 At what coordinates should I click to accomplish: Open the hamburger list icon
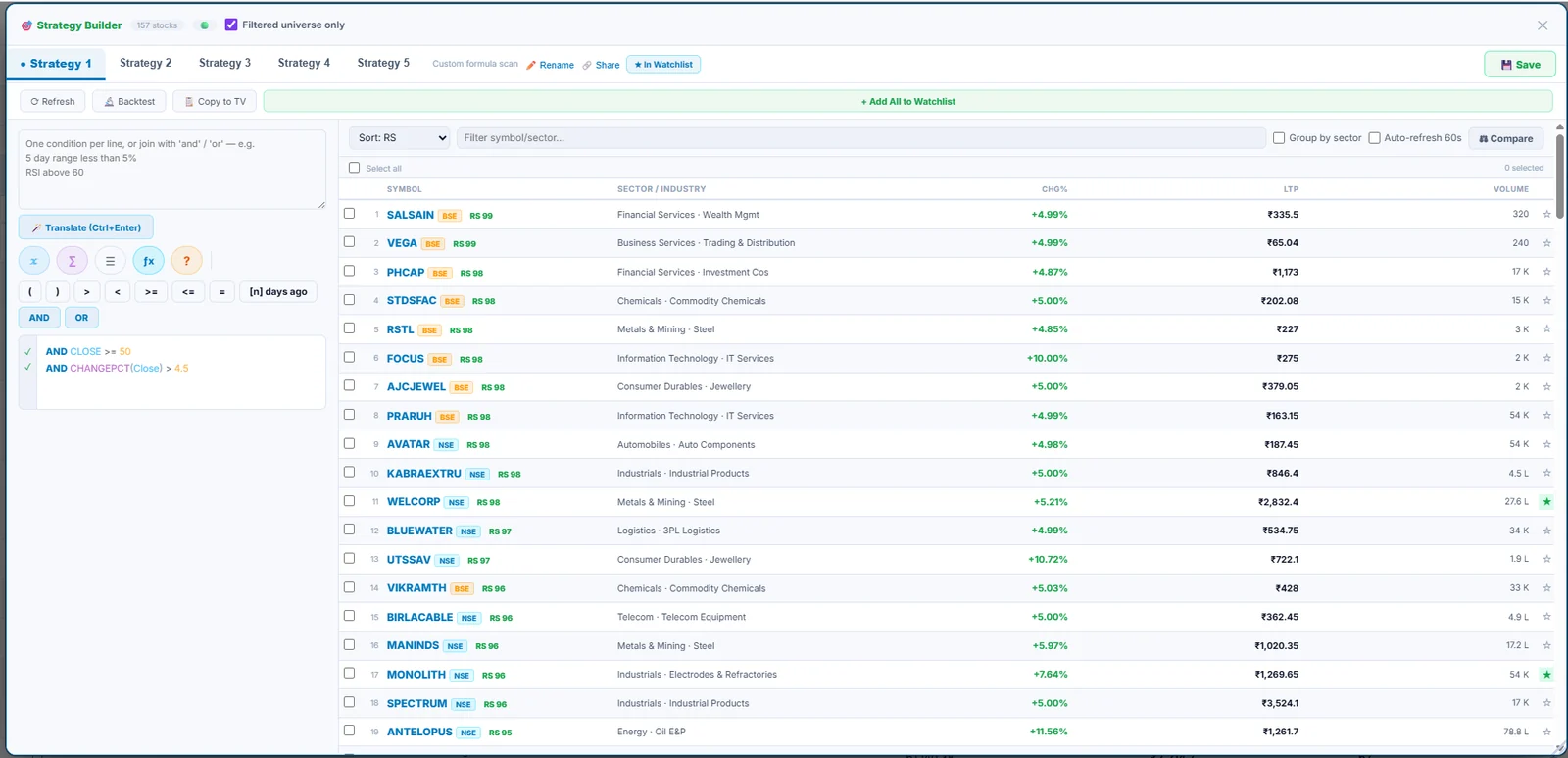coord(110,261)
